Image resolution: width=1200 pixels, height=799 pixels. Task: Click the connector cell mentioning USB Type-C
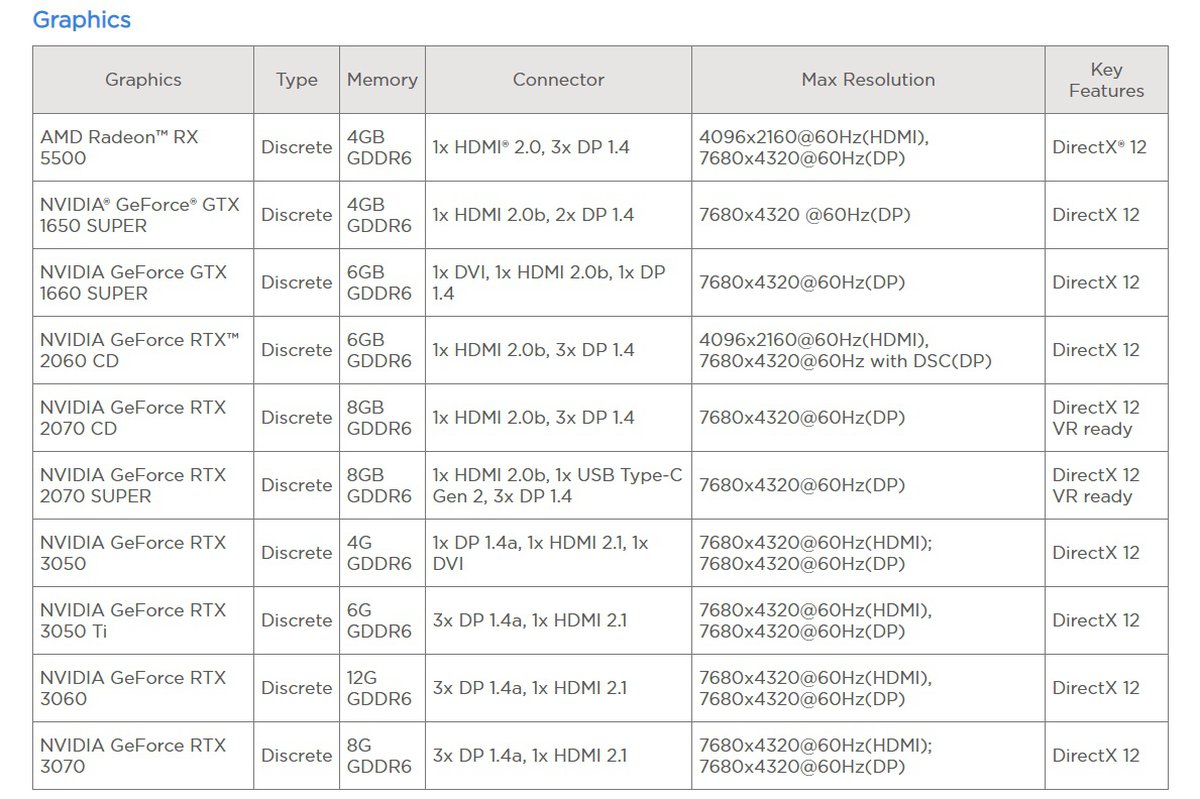557,485
